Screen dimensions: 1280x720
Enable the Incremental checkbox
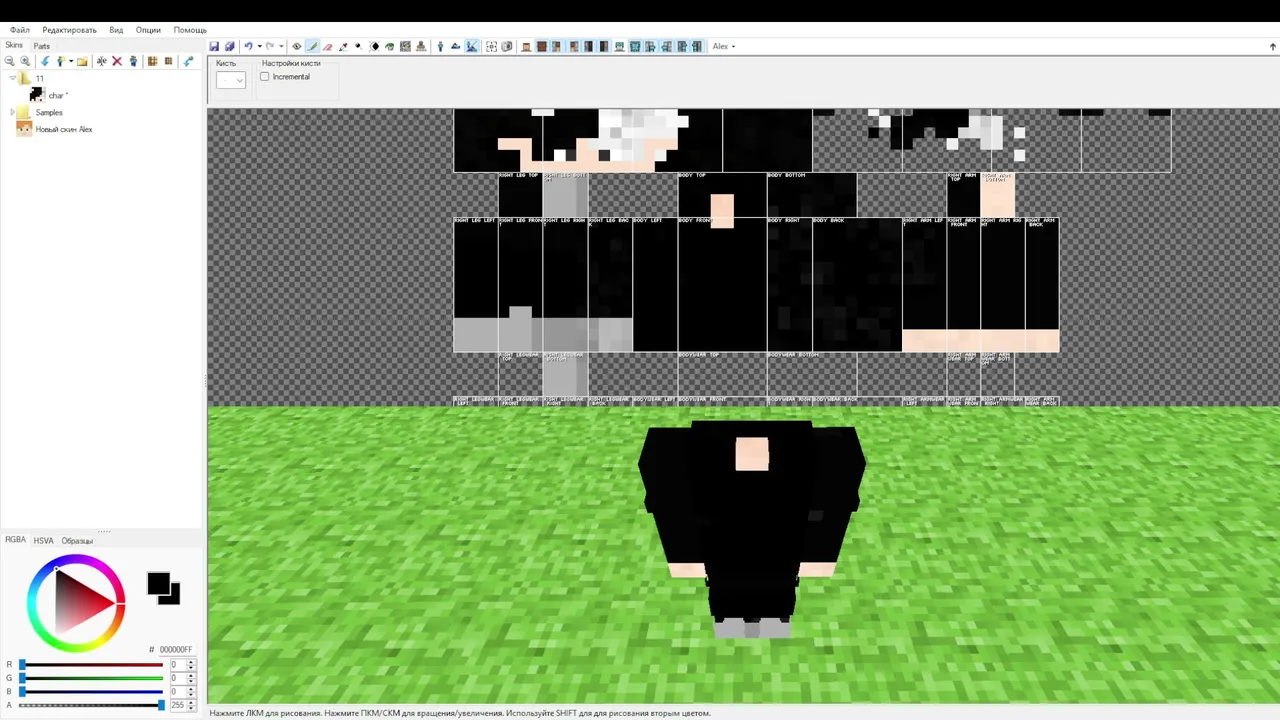265,77
